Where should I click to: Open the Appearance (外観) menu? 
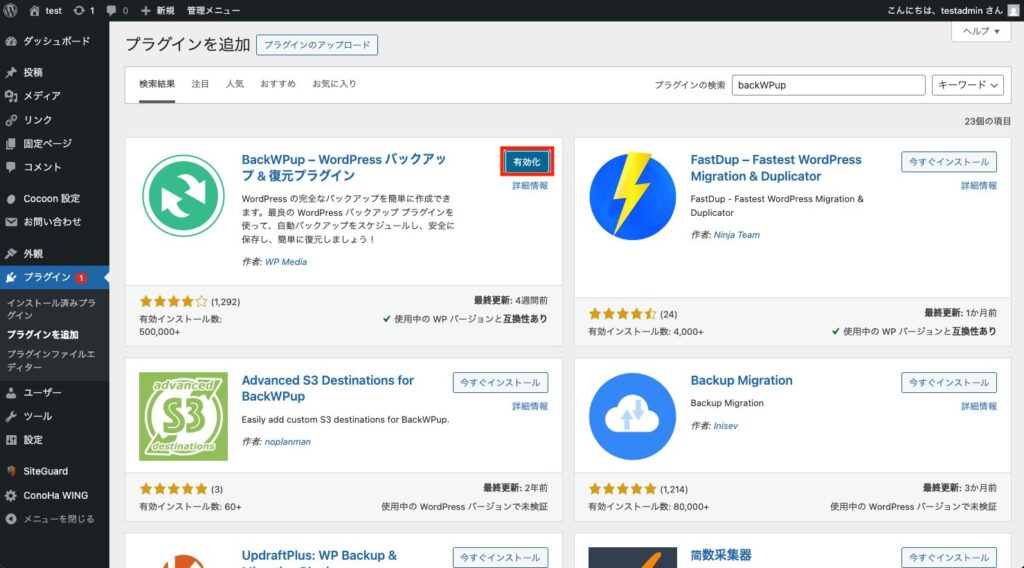(55, 253)
